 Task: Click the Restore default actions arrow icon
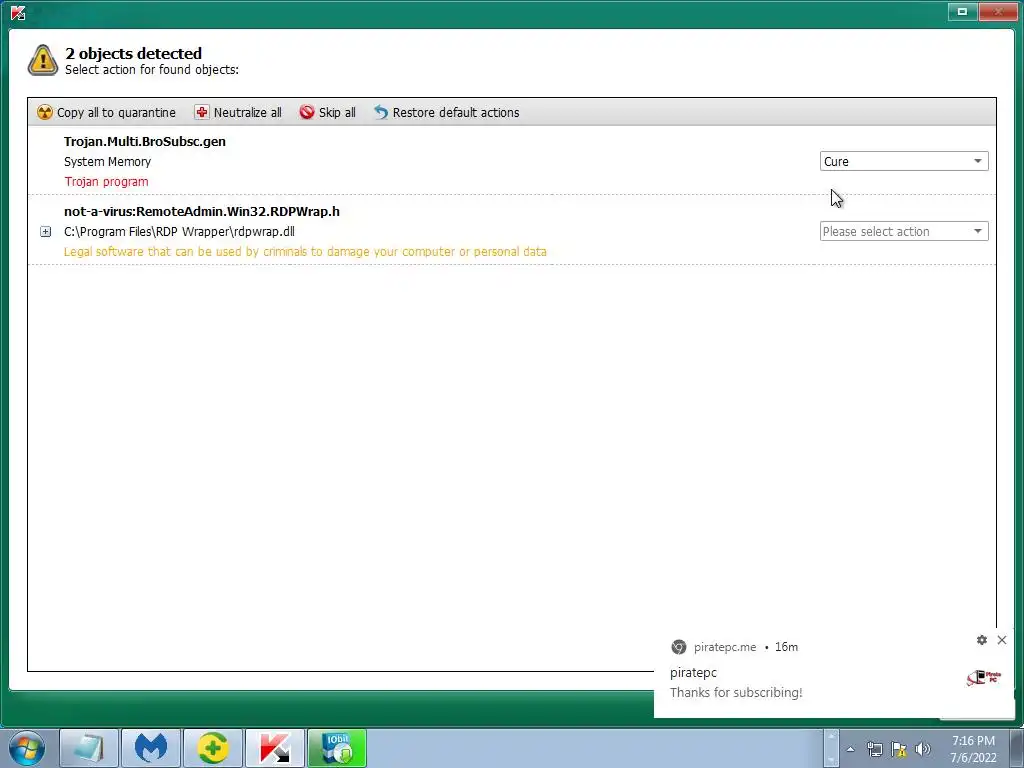[x=381, y=112]
